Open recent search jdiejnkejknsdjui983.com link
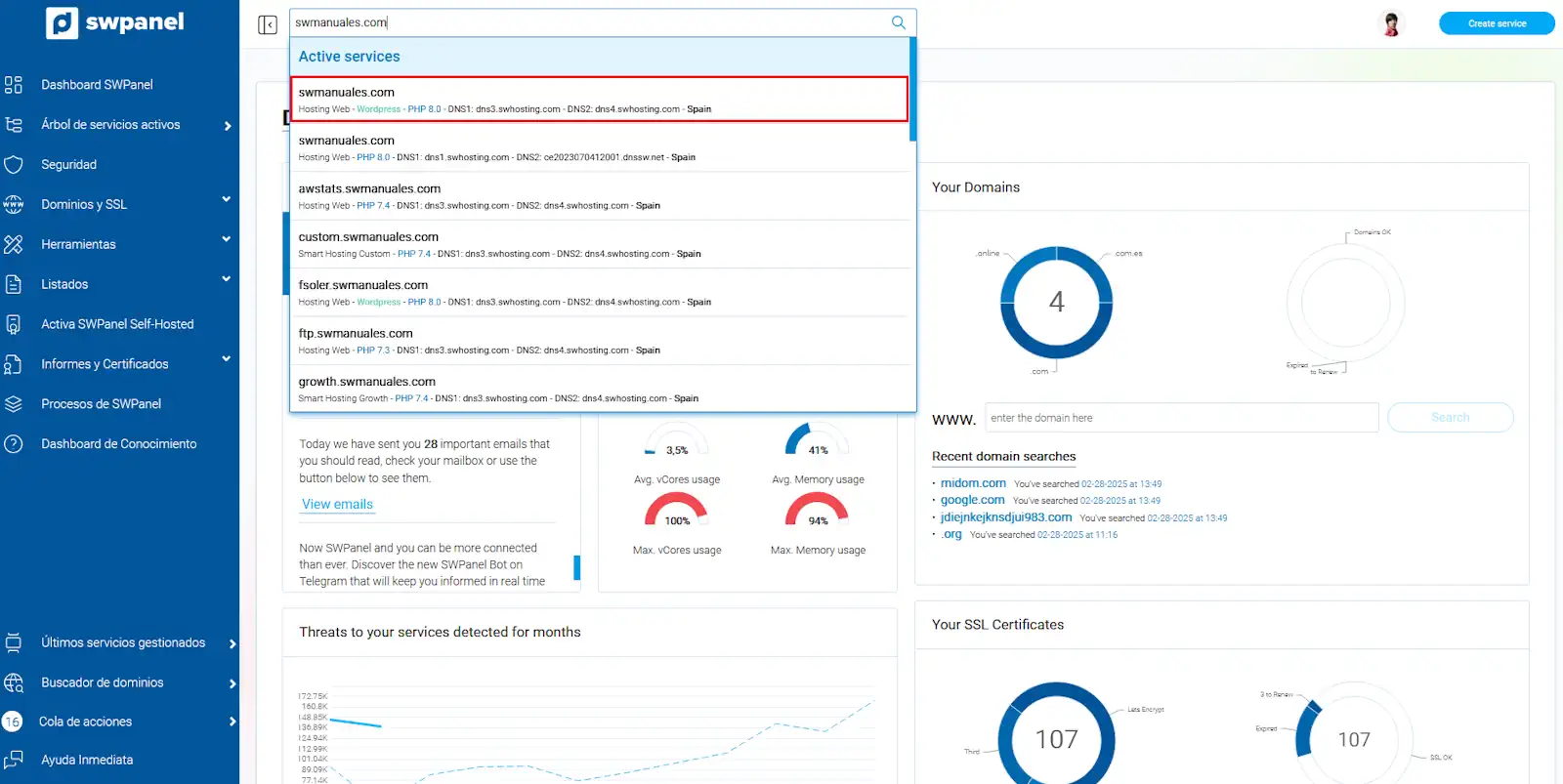 pos(1006,517)
